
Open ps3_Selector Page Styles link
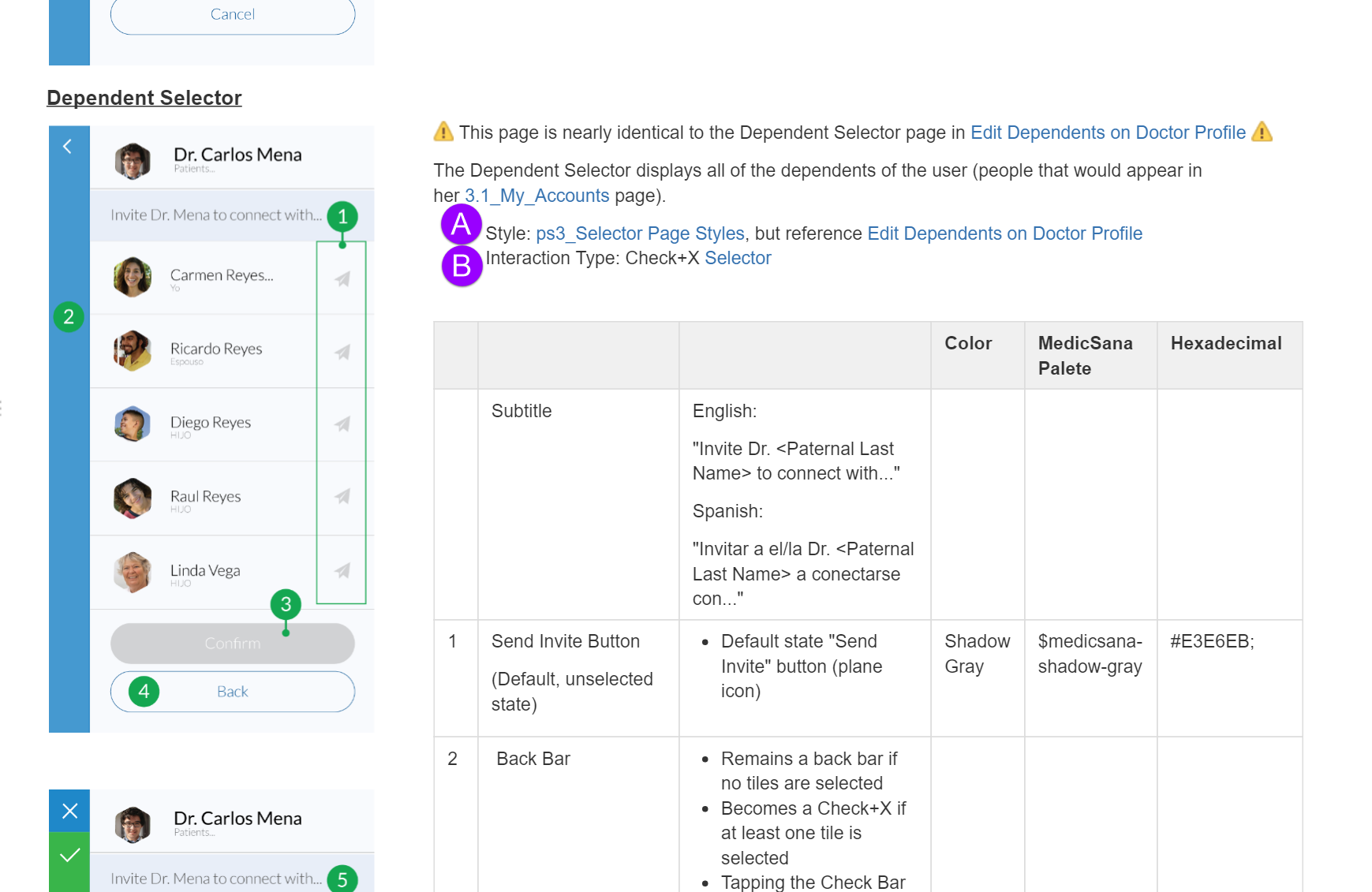click(640, 233)
